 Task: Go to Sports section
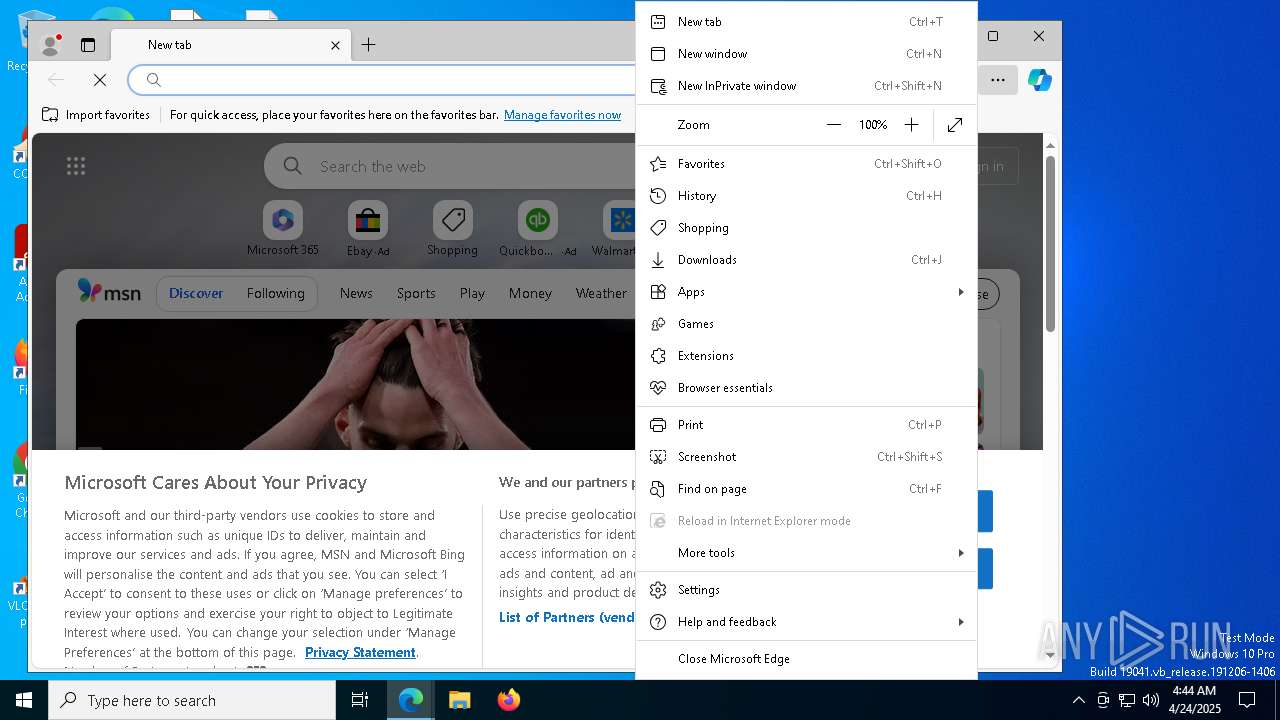[x=416, y=293]
